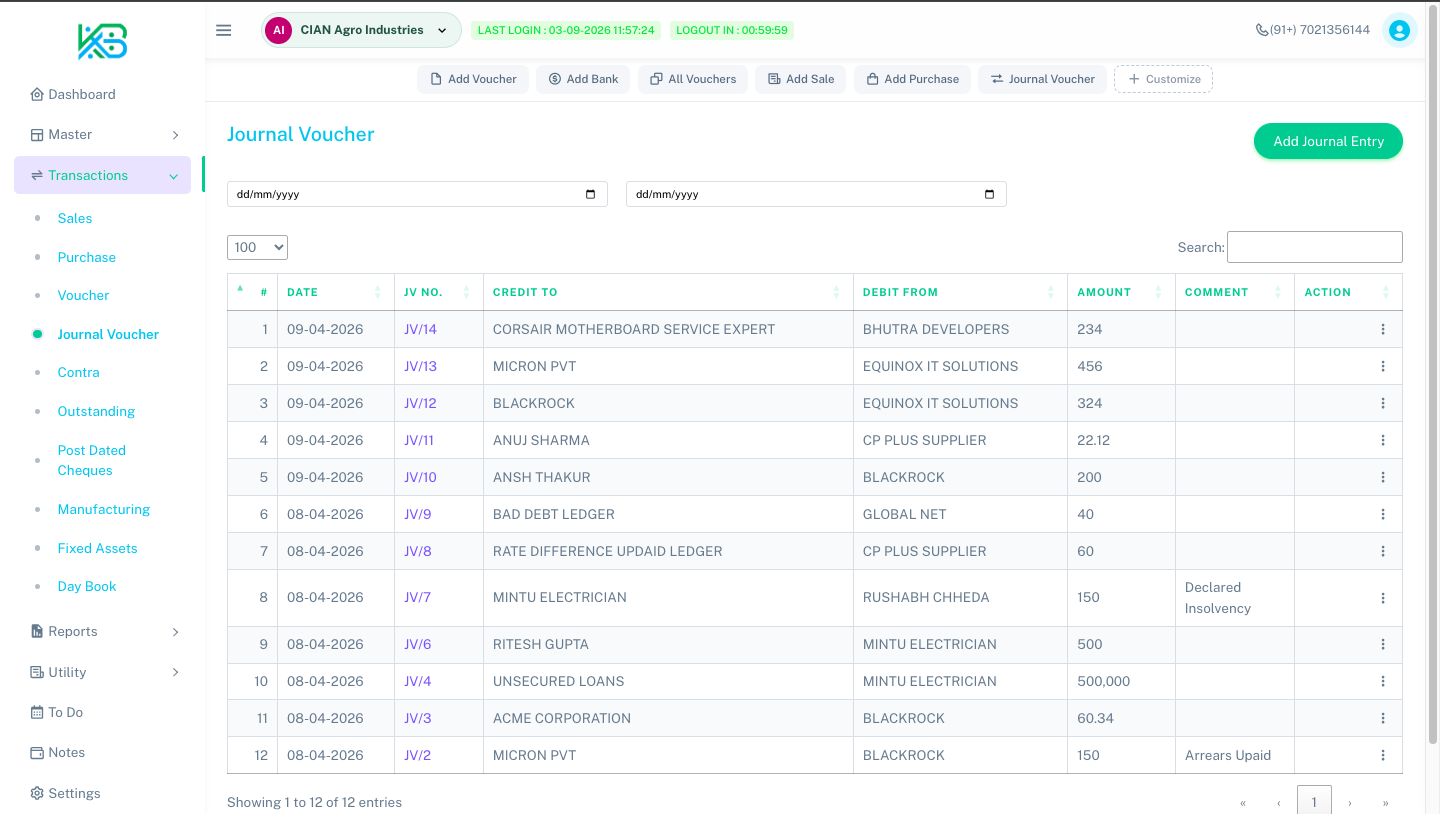Open CIAN Agro Industries company dropdown
Image resolution: width=1440 pixels, height=814 pixels.
click(x=361, y=30)
